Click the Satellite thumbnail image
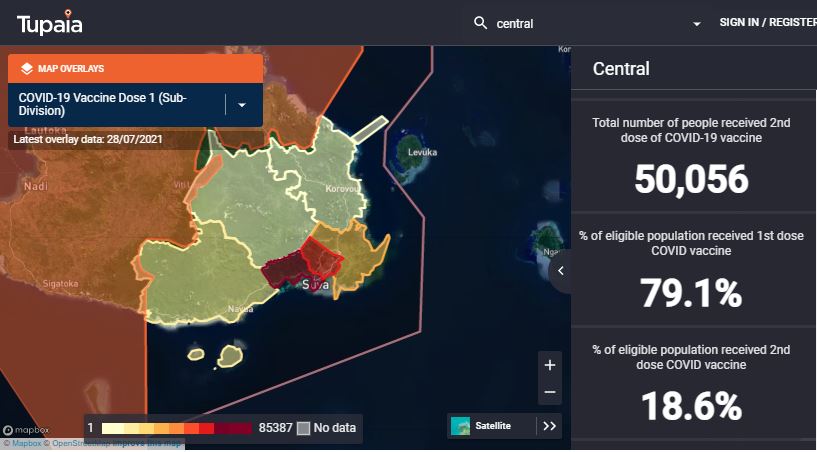The width and height of the screenshot is (817, 452). tap(460, 426)
